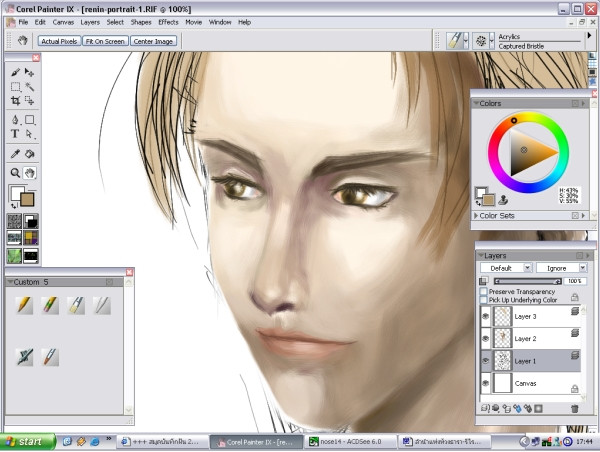
Task: Enable Preserve Transparency checkbox
Action: (x=485, y=292)
